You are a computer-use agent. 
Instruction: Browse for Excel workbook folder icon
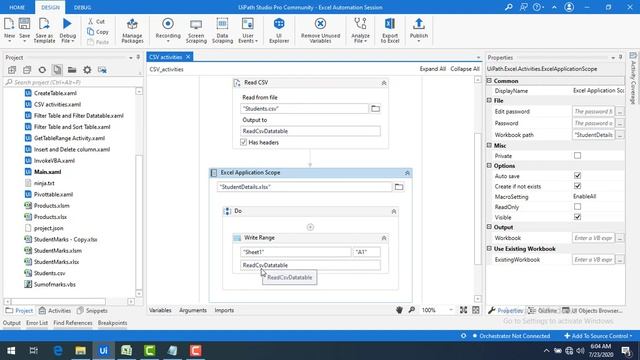(399, 187)
